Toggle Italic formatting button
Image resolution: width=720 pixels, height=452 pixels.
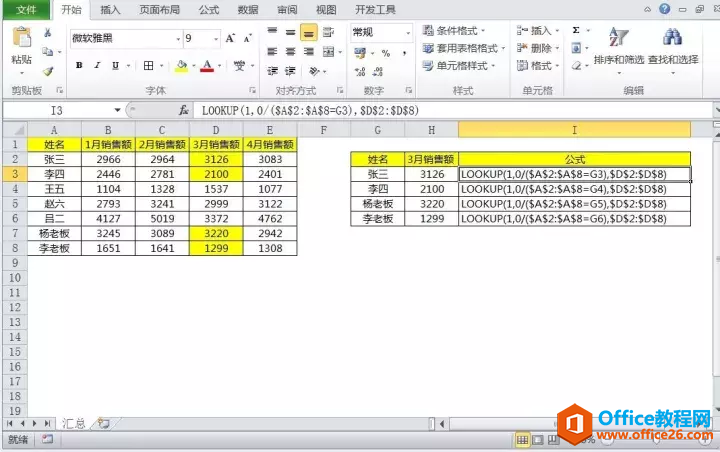97,65
